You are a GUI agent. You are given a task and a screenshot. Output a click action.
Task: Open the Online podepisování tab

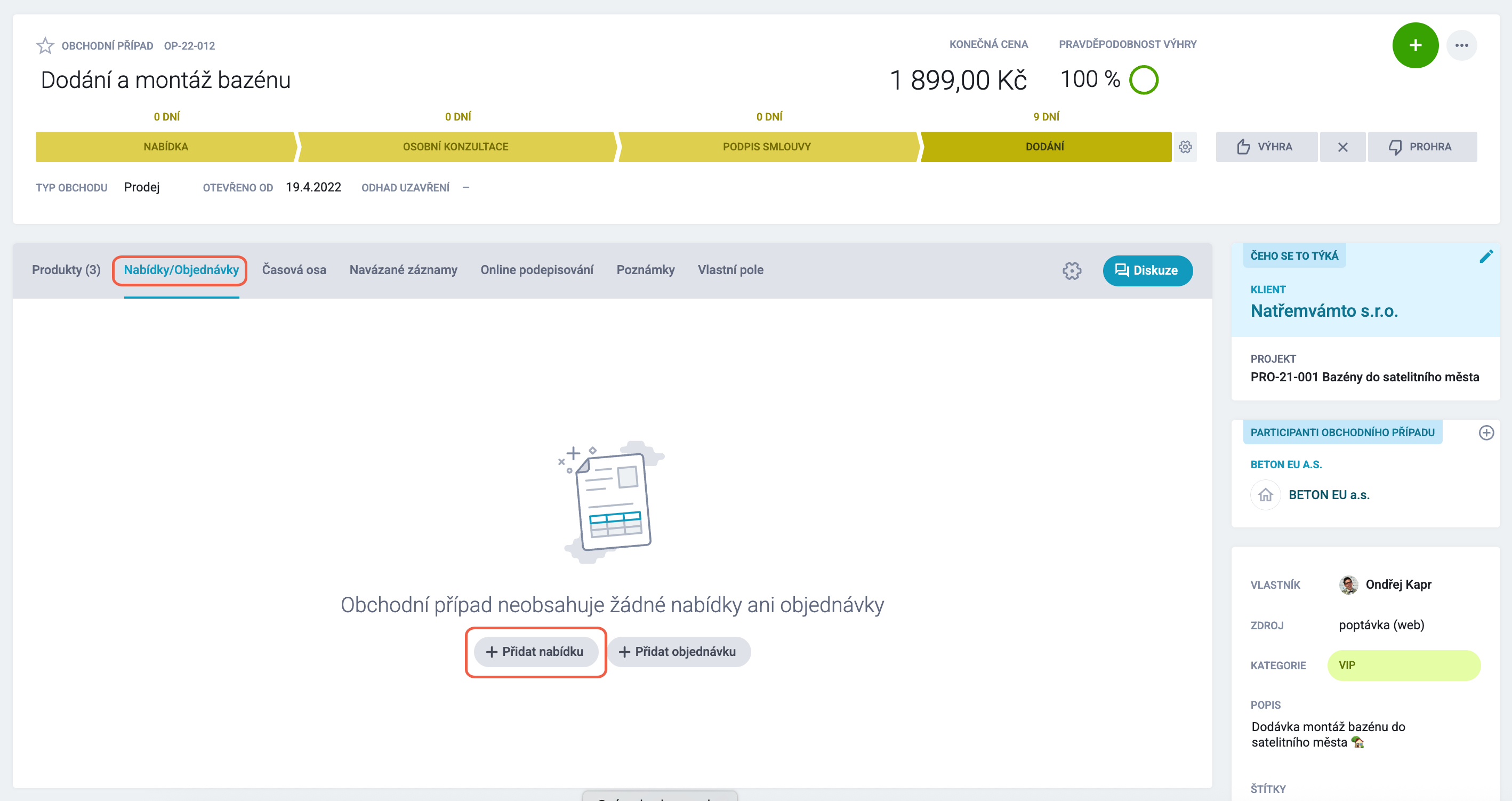[536, 270]
